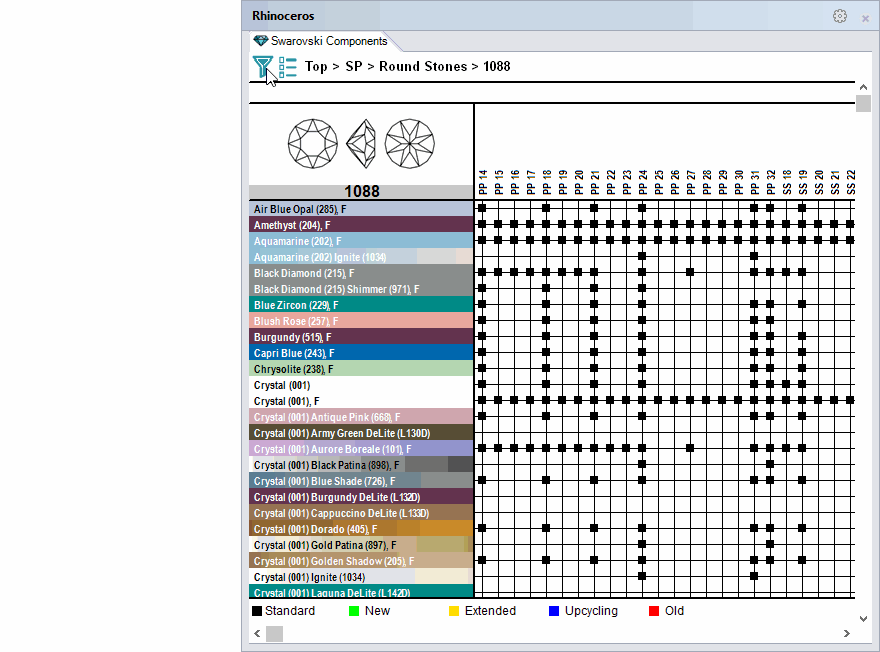This screenshot has width=880, height=652.
Task: Select Air Blue Opal (285), F row
Action: (361, 209)
